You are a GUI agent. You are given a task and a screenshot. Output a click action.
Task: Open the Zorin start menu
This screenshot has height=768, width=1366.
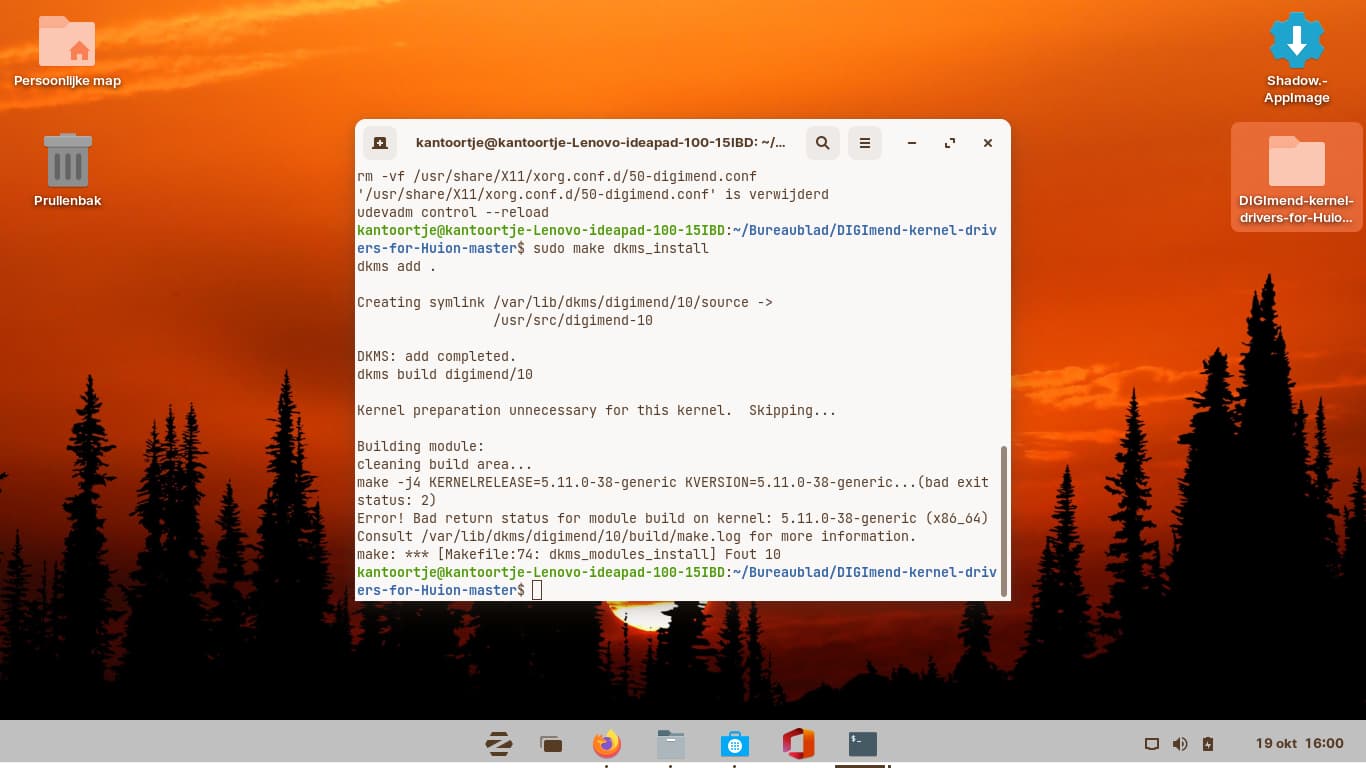499,744
